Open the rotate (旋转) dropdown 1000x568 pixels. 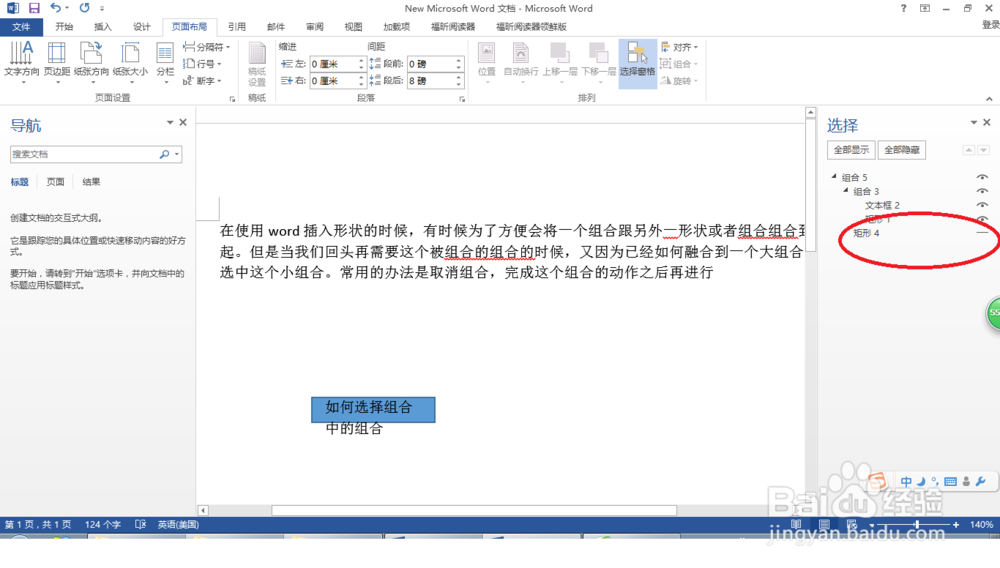point(679,81)
